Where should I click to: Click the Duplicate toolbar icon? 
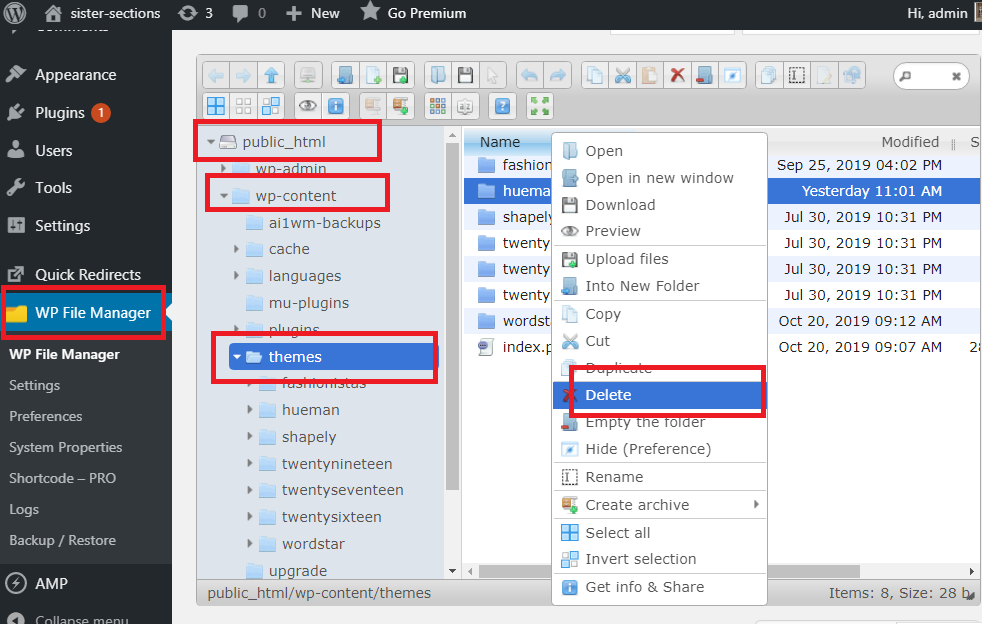click(769, 76)
